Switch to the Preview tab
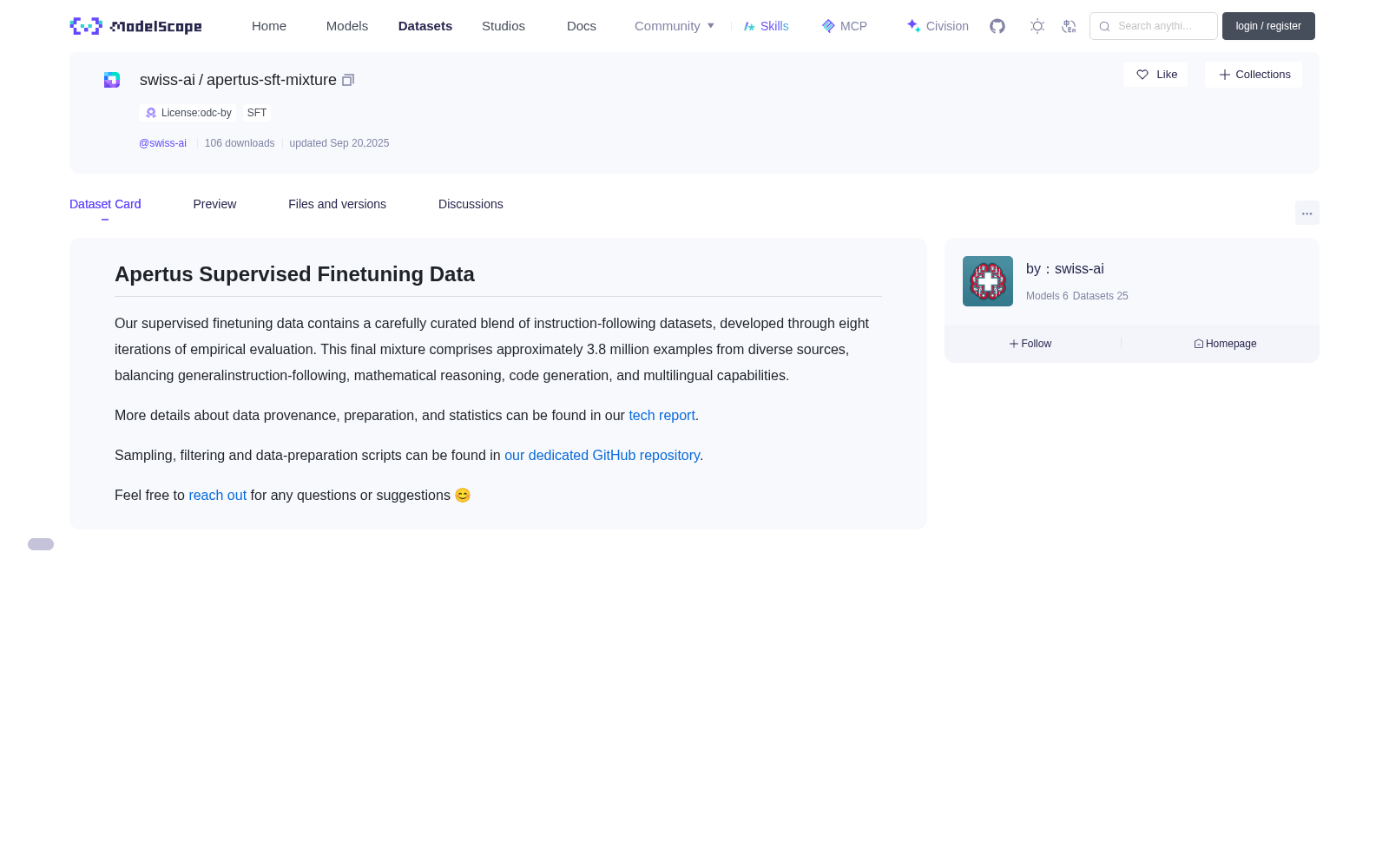 214,204
